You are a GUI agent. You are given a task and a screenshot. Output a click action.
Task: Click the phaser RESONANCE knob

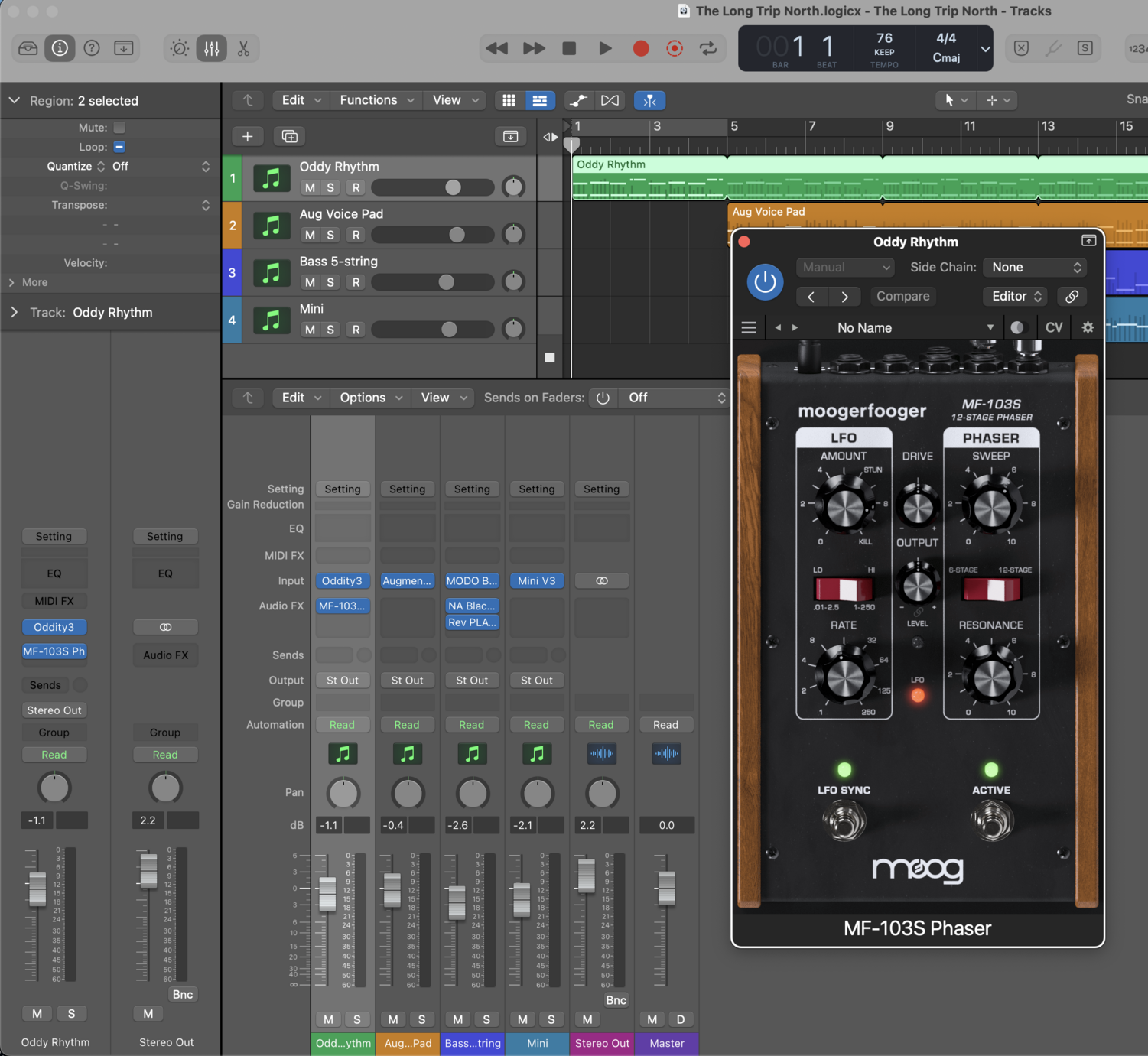(991, 677)
